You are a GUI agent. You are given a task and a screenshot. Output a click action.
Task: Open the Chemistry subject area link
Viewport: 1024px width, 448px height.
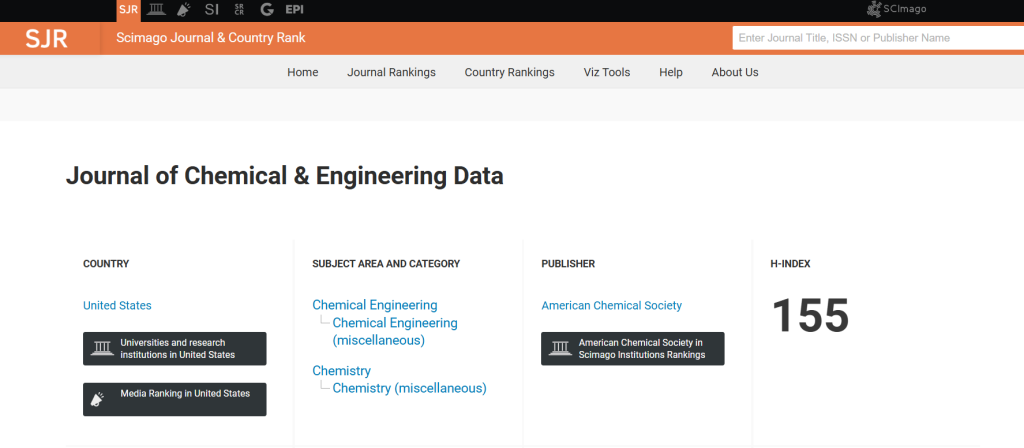(342, 371)
